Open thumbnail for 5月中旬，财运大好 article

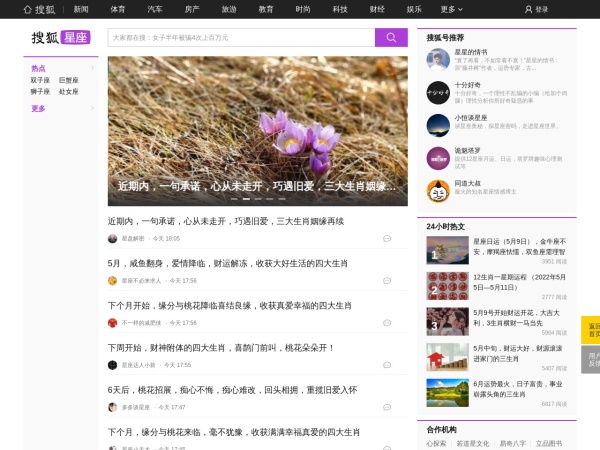tap(447, 357)
